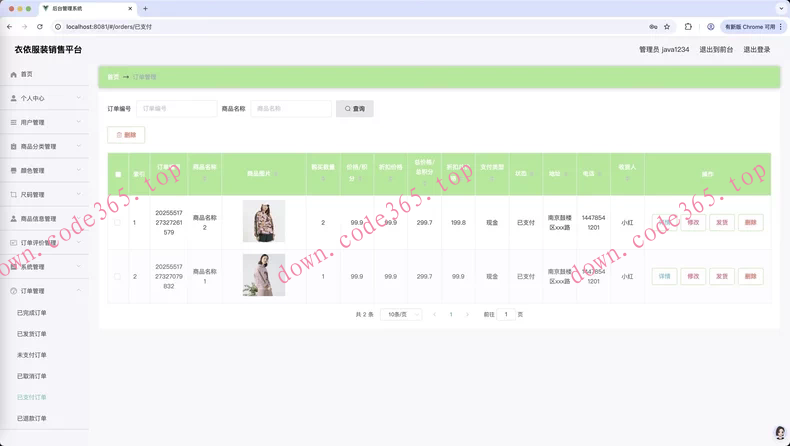Open the Chrome extensions puzzle icon
The height and width of the screenshot is (446, 790).
point(688,27)
